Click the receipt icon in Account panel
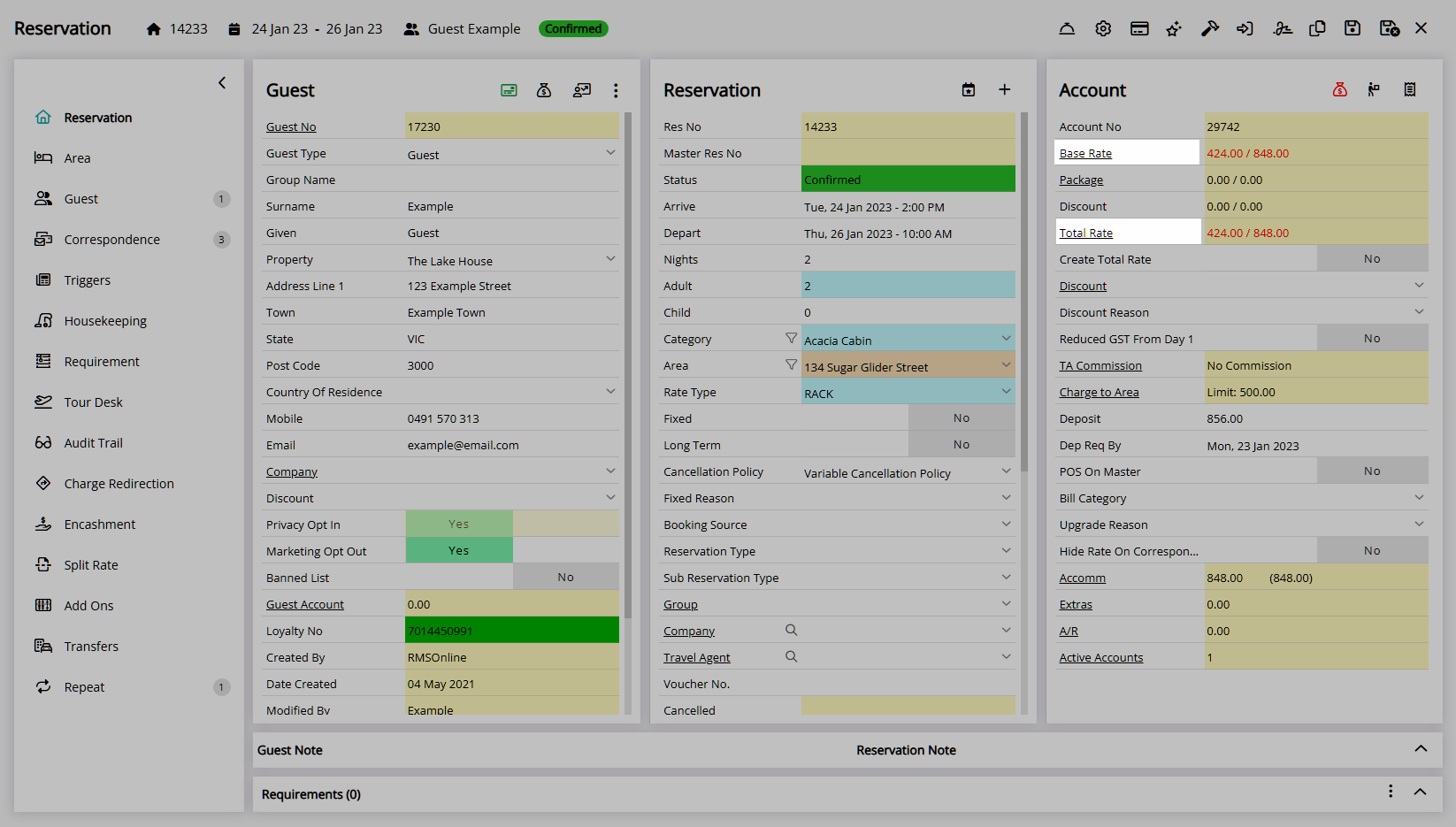 1410,89
